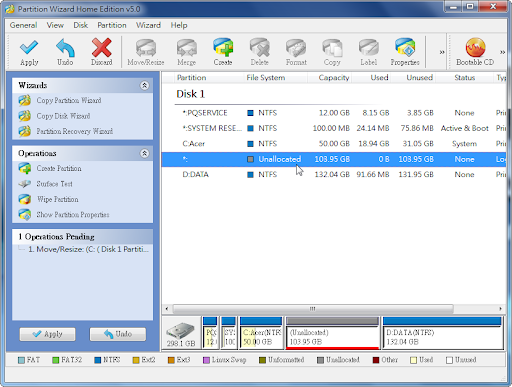Screen dimensions: 512x387
Task: Open Show Partition Properties
Action: [73, 215]
